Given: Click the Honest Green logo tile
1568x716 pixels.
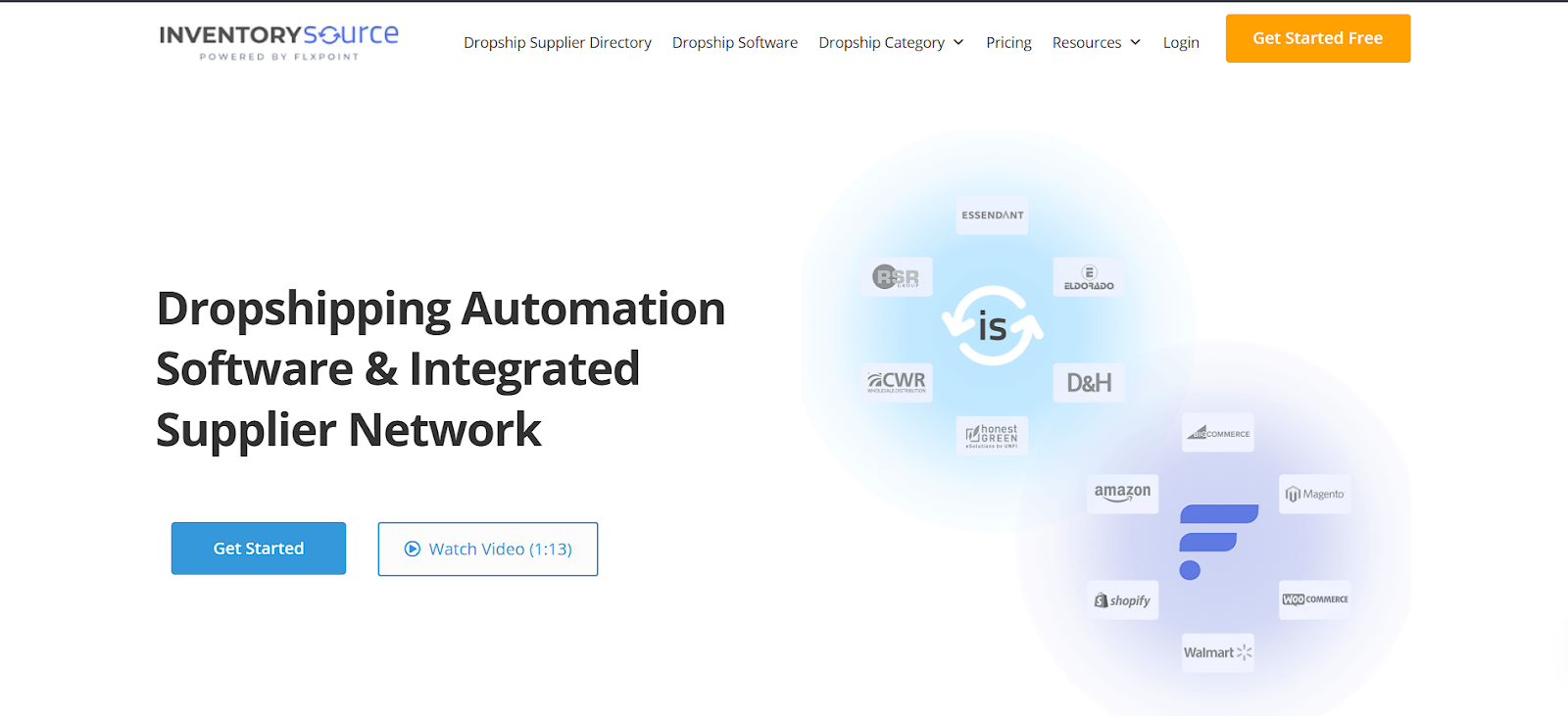Looking at the screenshot, I should (x=992, y=436).
